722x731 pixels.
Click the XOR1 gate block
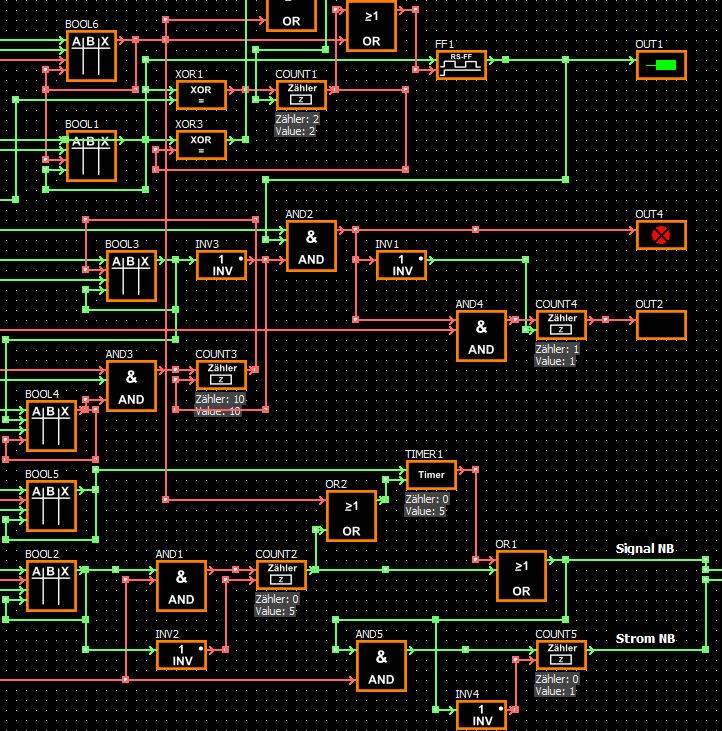tap(201, 95)
